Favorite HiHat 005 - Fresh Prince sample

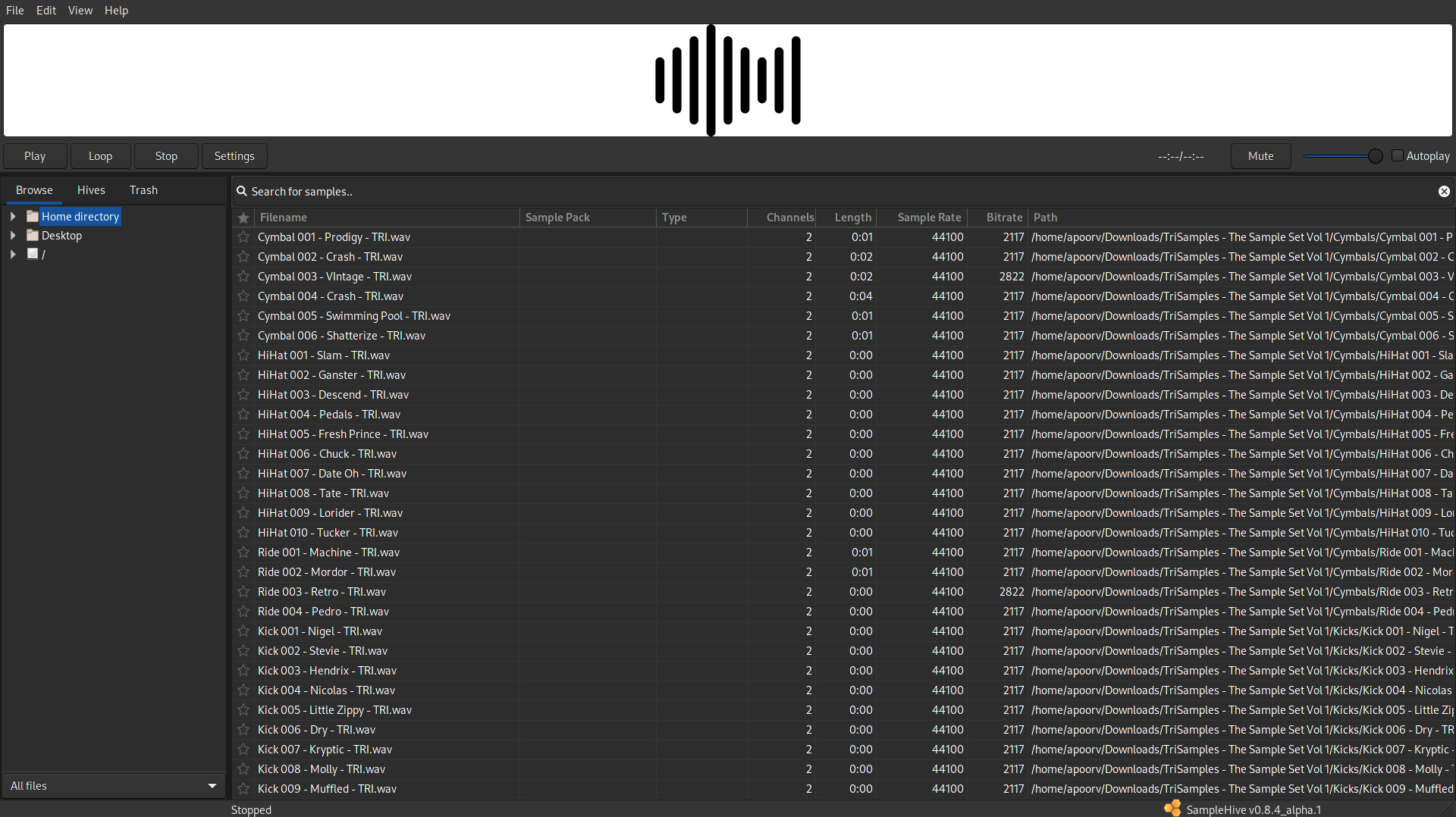pyautogui.click(x=243, y=434)
